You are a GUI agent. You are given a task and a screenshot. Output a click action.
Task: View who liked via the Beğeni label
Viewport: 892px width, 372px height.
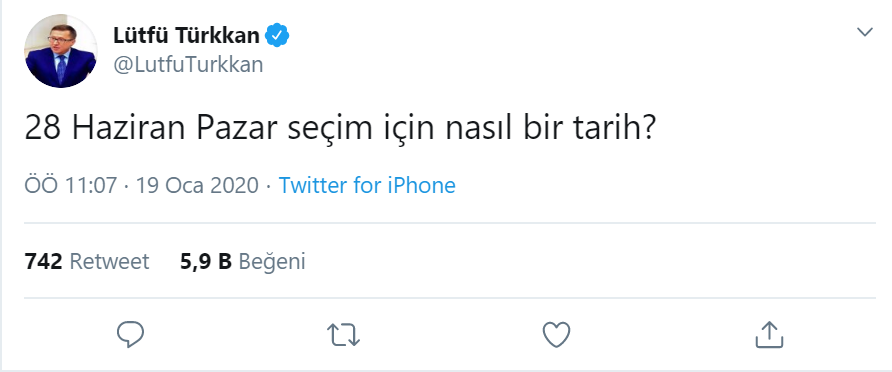tap(272, 262)
